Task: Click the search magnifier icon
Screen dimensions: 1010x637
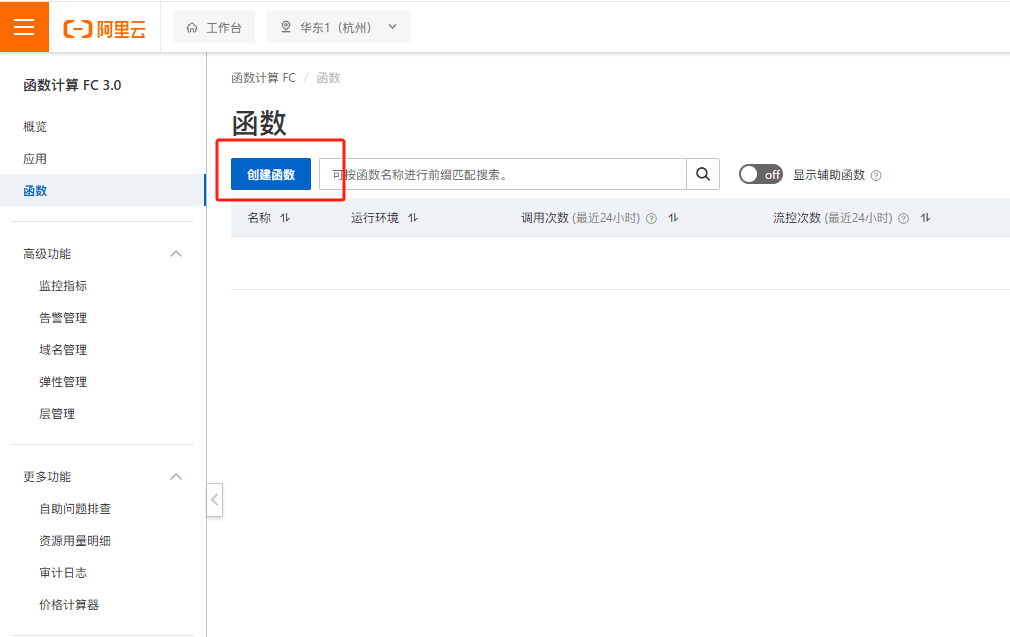Action: (x=703, y=174)
